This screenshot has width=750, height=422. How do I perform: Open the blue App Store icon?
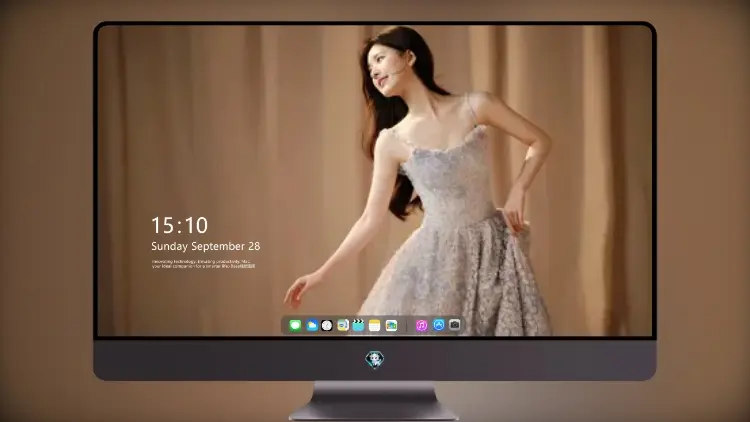(x=438, y=325)
